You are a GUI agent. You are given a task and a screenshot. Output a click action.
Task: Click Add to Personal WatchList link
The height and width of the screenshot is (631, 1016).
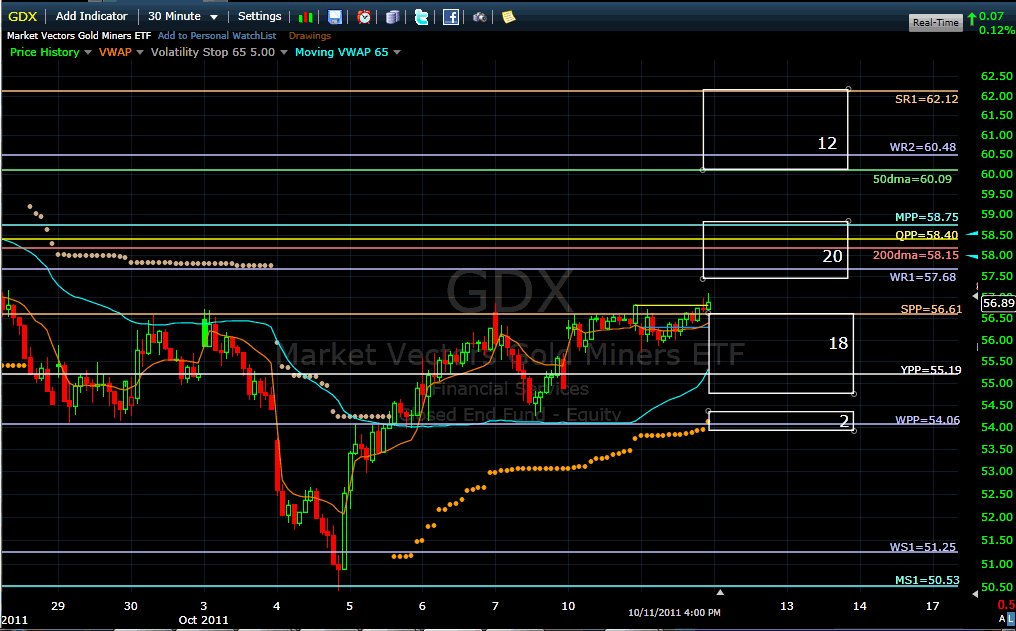pyautogui.click(x=216, y=36)
